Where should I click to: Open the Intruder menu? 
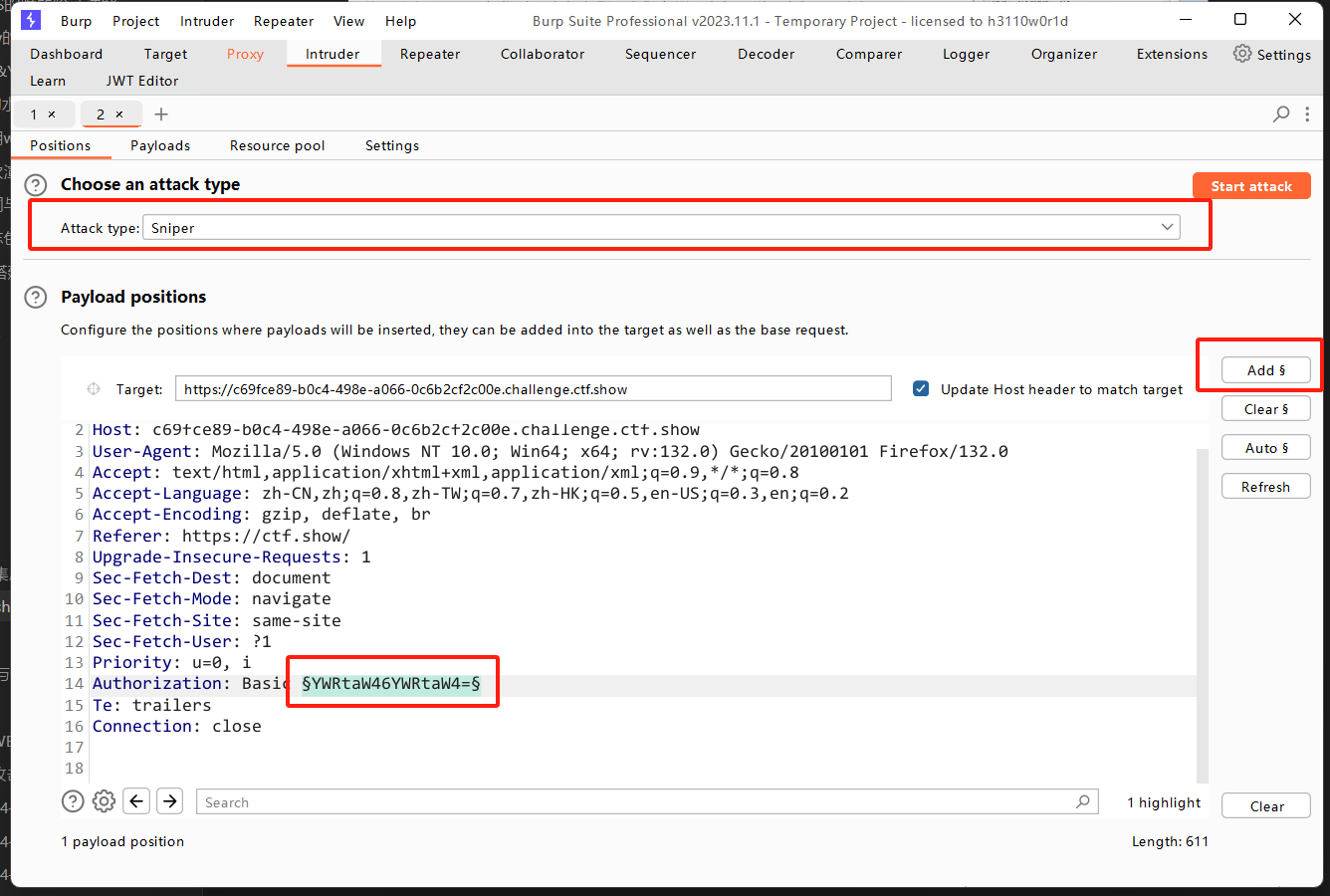(x=207, y=21)
